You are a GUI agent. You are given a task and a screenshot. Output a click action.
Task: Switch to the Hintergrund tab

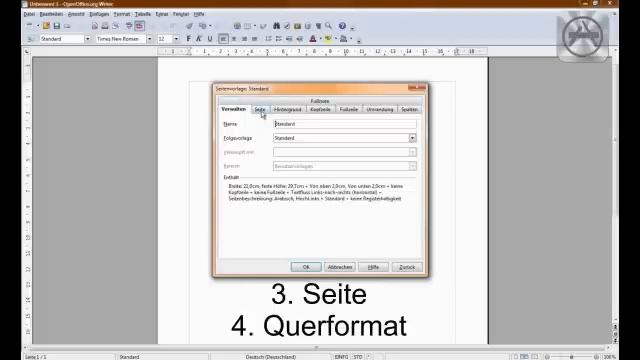pos(287,109)
